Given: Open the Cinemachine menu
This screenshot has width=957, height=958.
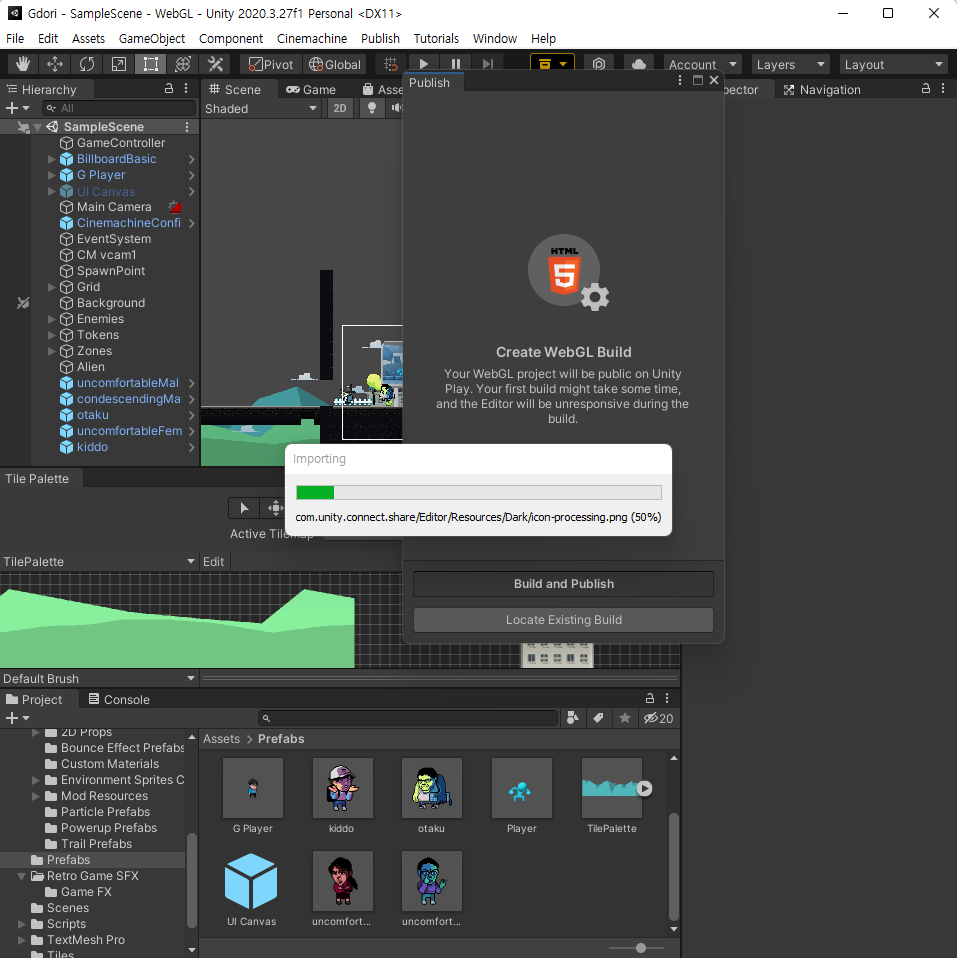Looking at the screenshot, I should point(312,38).
